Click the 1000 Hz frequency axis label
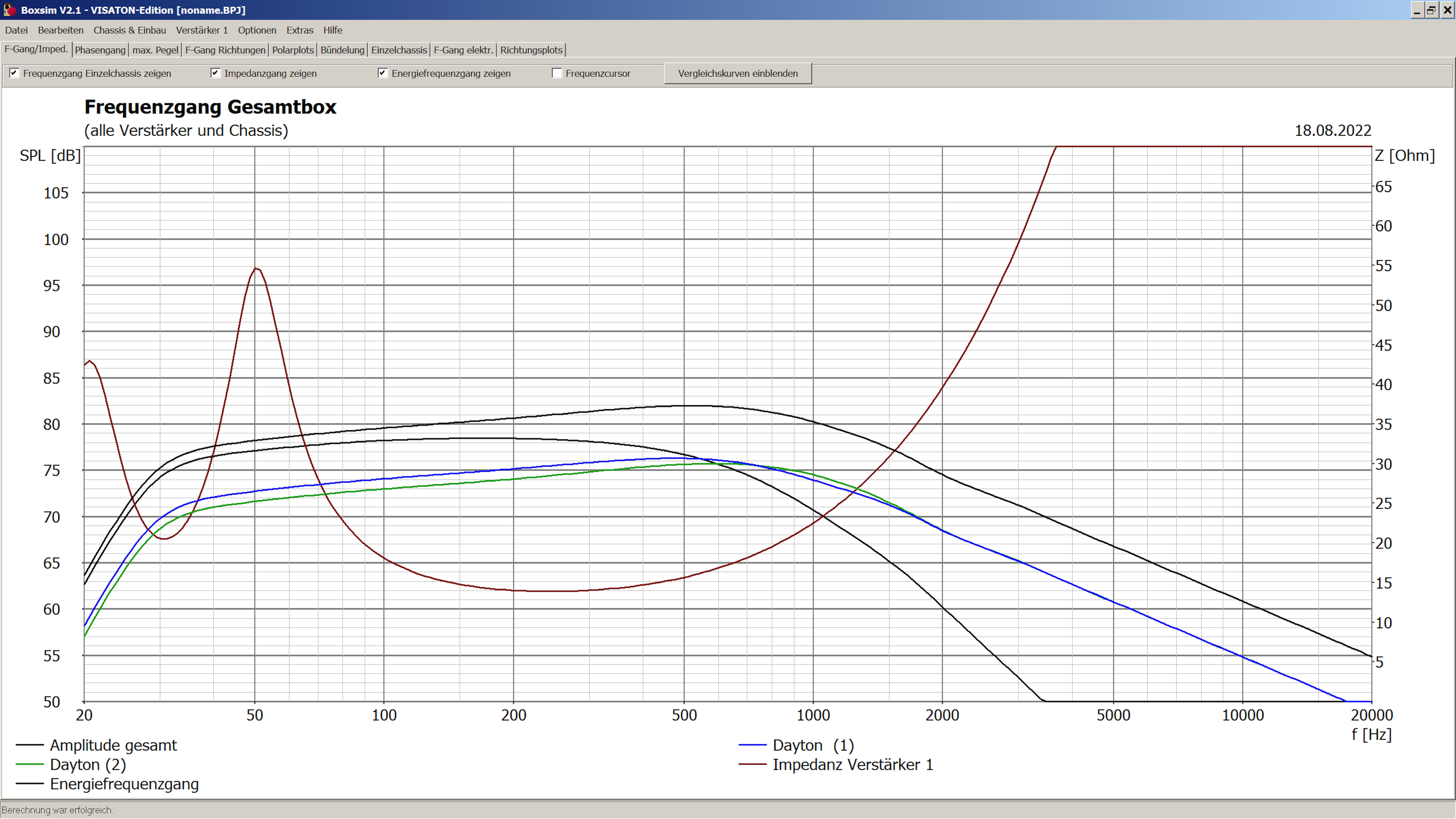Screen dimensions: 1456x819 [813, 715]
